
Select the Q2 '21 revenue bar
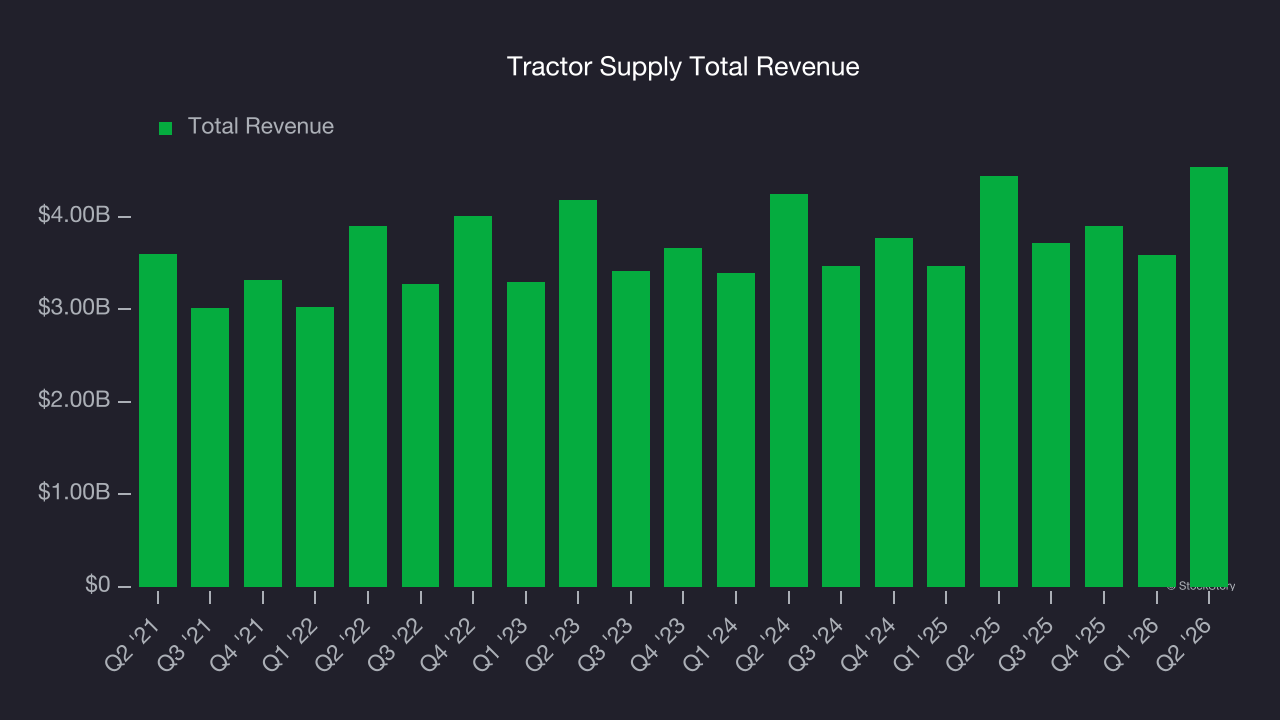(x=158, y=420)
